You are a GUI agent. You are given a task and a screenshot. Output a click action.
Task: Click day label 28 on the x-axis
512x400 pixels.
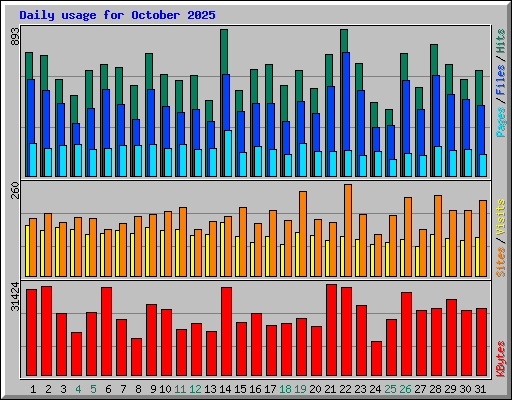(435, 389)
